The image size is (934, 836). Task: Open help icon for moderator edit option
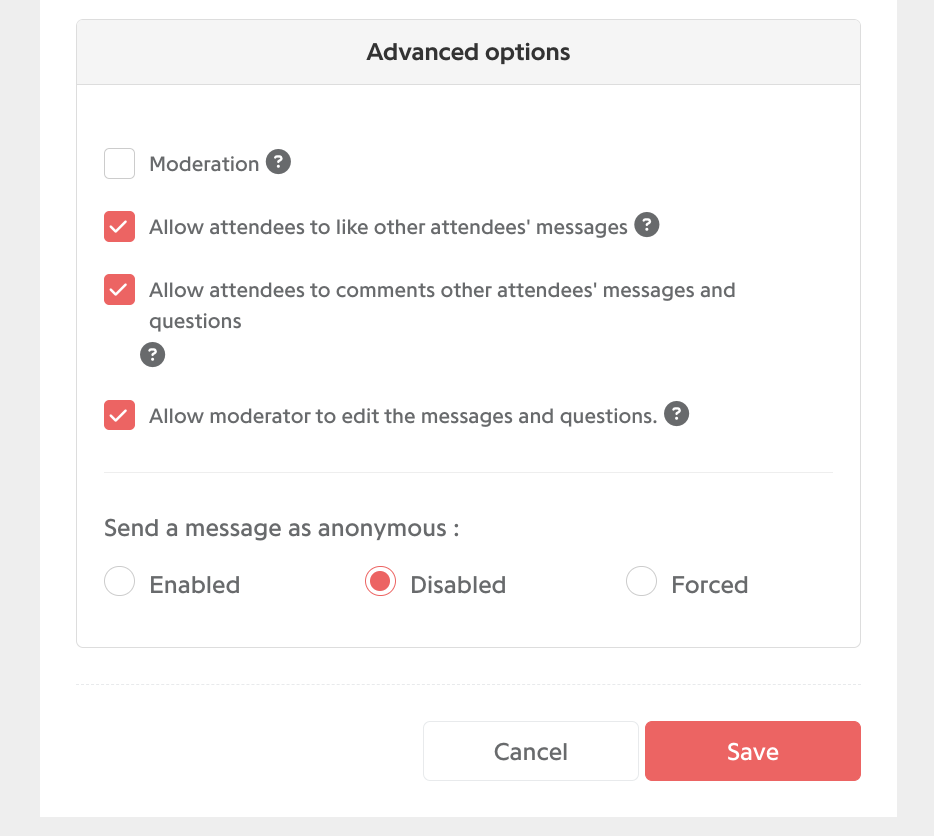pyautogui.click(x=676, y=414)
